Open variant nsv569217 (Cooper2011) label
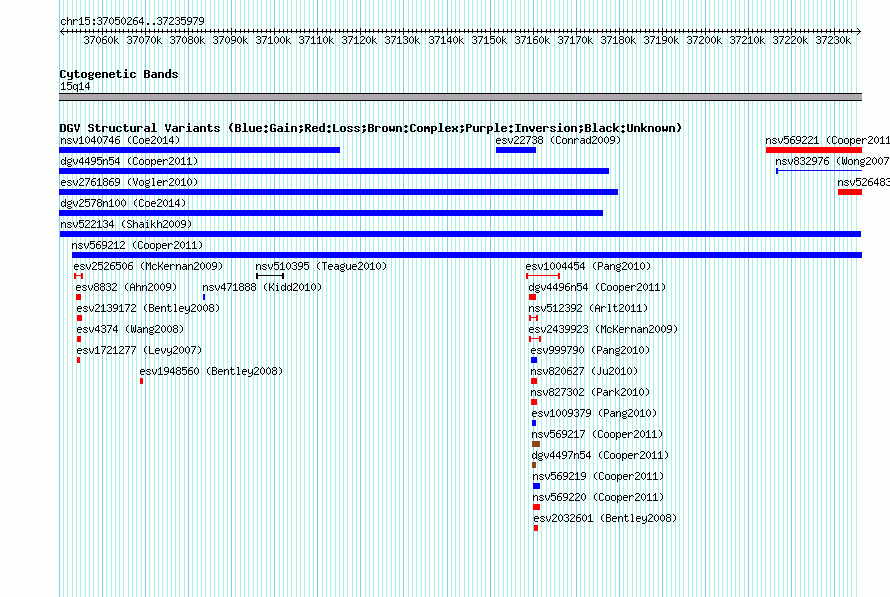This screenshot has width=890, height=597. 598,434
